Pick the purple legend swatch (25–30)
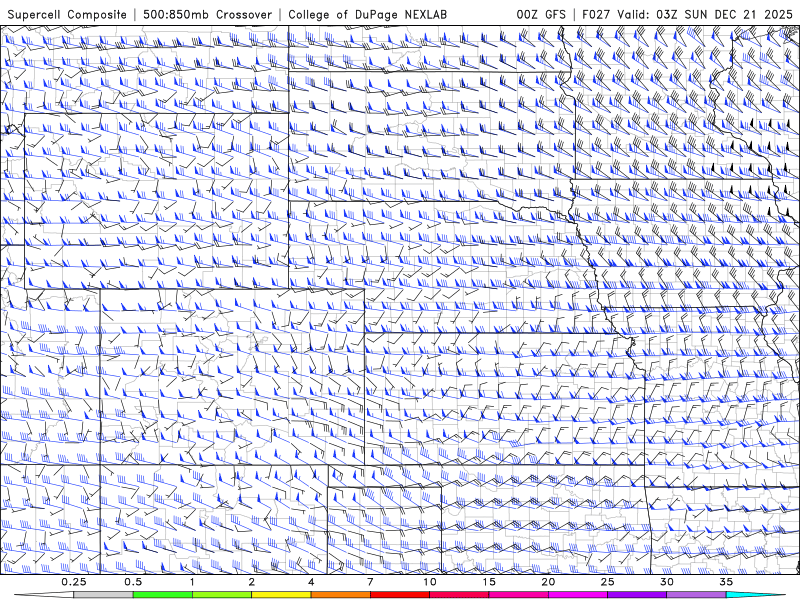 pos(637,595)
